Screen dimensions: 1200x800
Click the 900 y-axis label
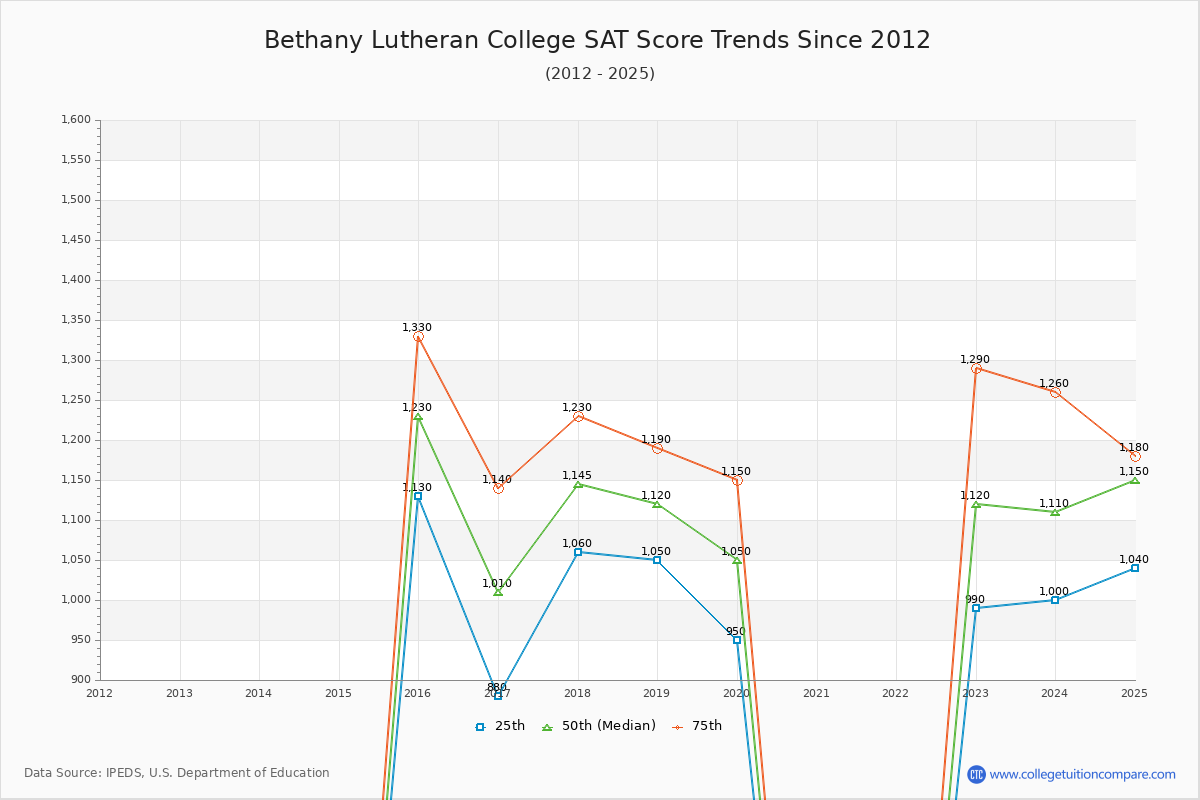click(x=81, y=680)
